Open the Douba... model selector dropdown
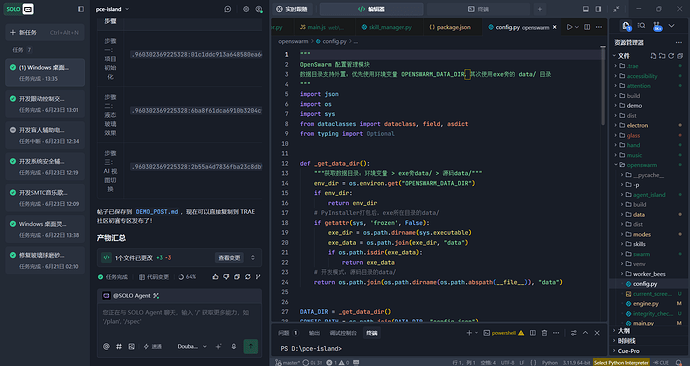Screen dimensions: 690x366 coord(192,347)
